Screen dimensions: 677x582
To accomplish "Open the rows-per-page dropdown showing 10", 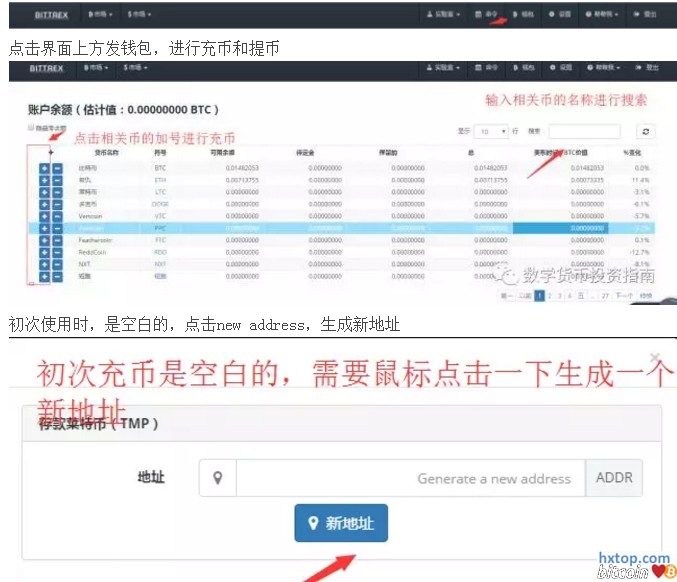I will 491,131.
